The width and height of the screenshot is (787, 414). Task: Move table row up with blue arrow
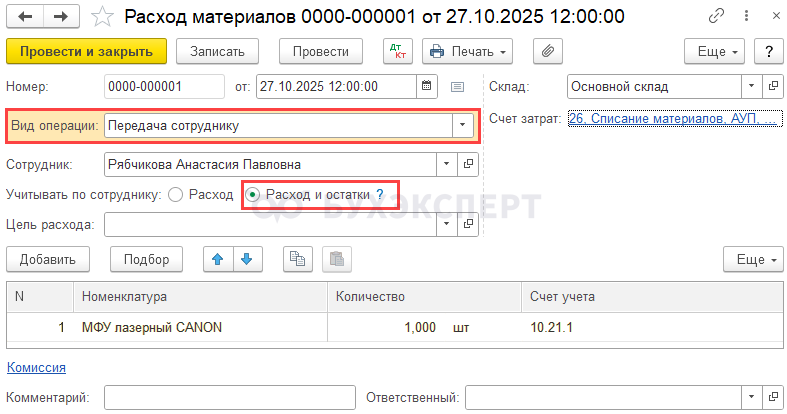[218, 259]
